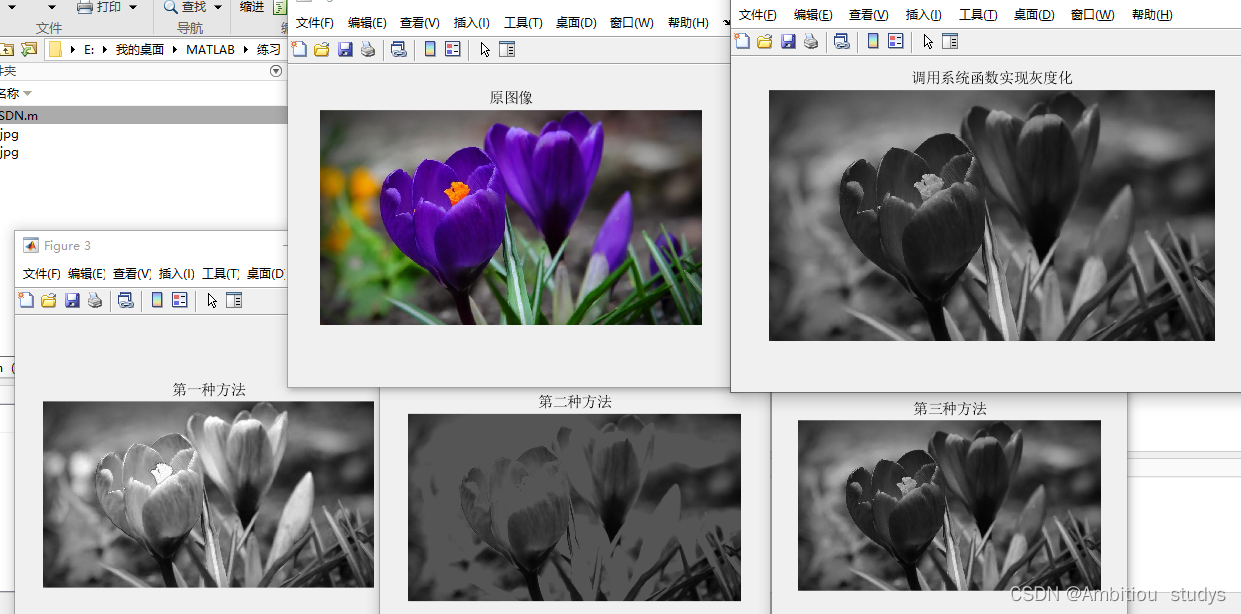Click New Figure icon in 调用系统函数 grayscale window
This screenshot has width=1241, height=614.
point(742,41)
